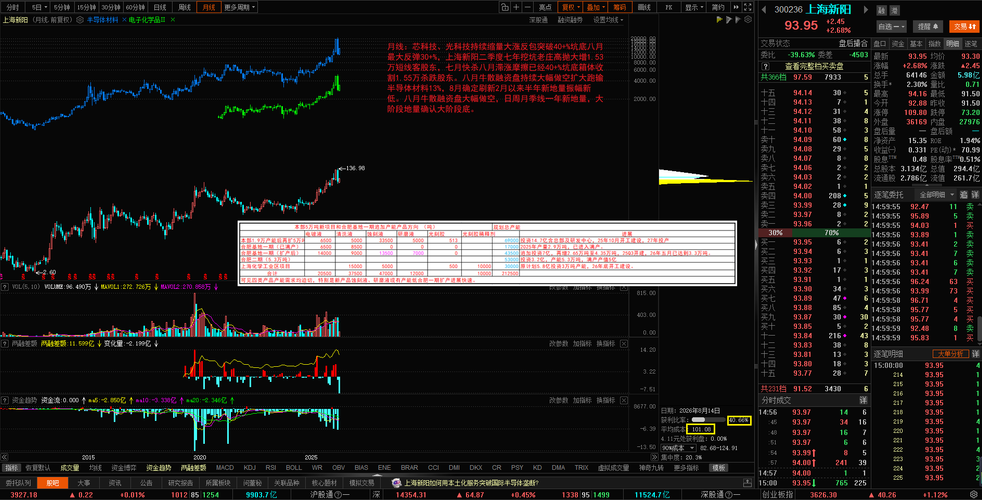Toggle 亮点 highlights display

(x=545, y=8)
